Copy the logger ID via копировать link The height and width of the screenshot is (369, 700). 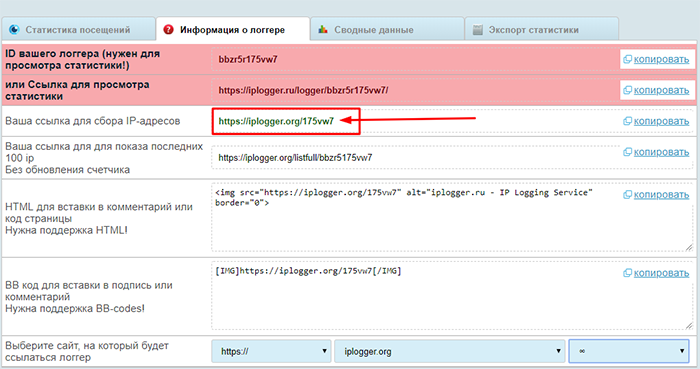tap(661, 59)
